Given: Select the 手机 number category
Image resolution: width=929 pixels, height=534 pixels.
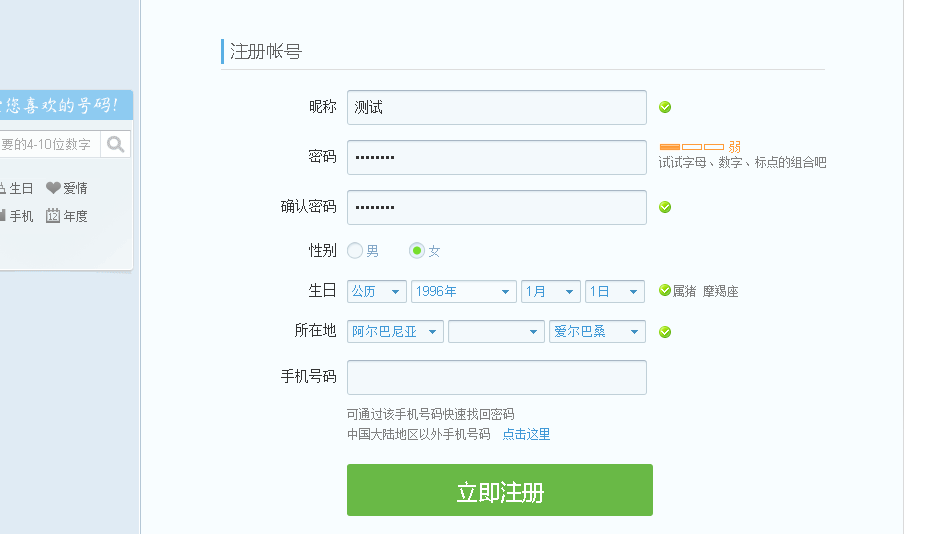Looking at the screenshot, I should [20, 215].
